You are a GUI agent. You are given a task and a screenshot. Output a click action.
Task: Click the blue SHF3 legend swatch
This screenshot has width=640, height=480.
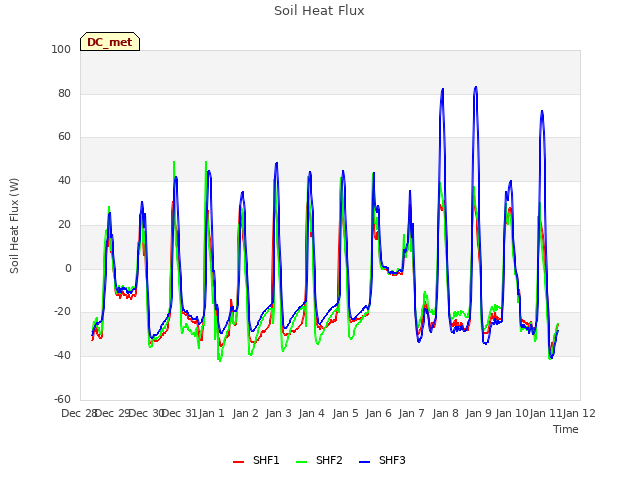click(x=364, y=462)
